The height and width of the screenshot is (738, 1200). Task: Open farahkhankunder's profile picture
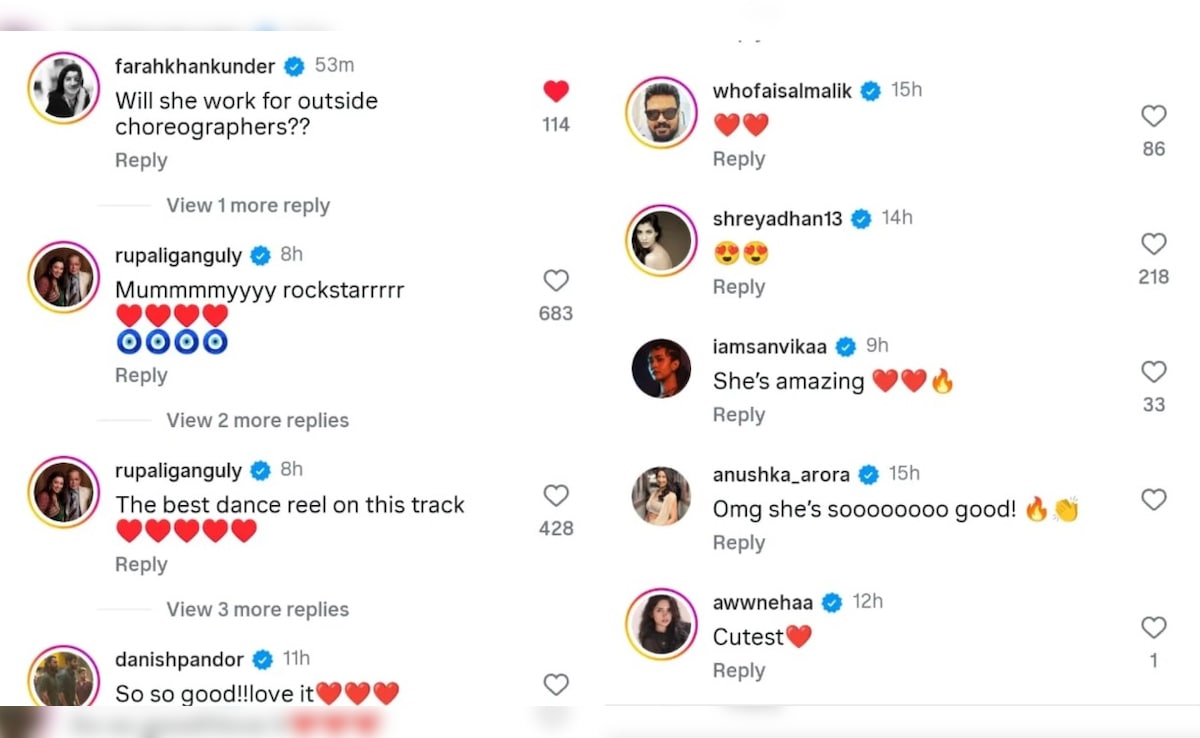pos(64,88)
